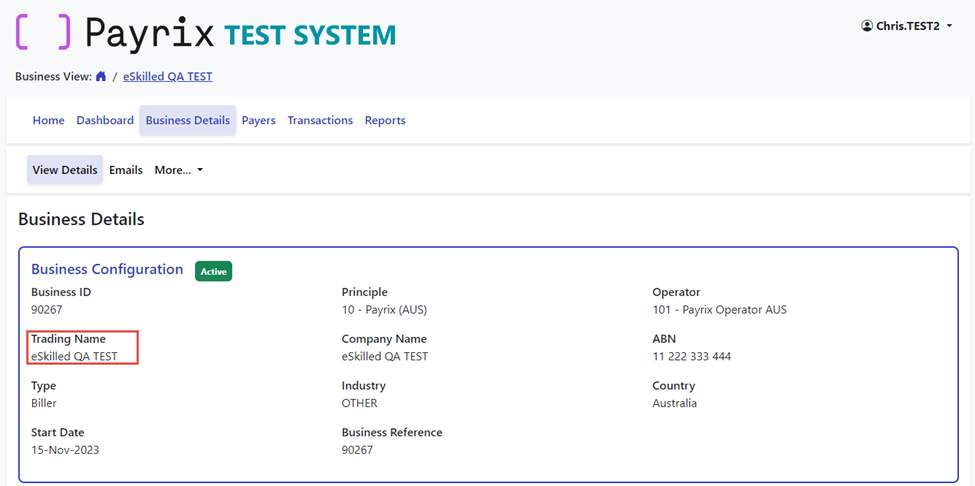Click the user avatar icon beside Chris.TEST2
The height and width of the screenshot is (486, 975).
[867, 26]
